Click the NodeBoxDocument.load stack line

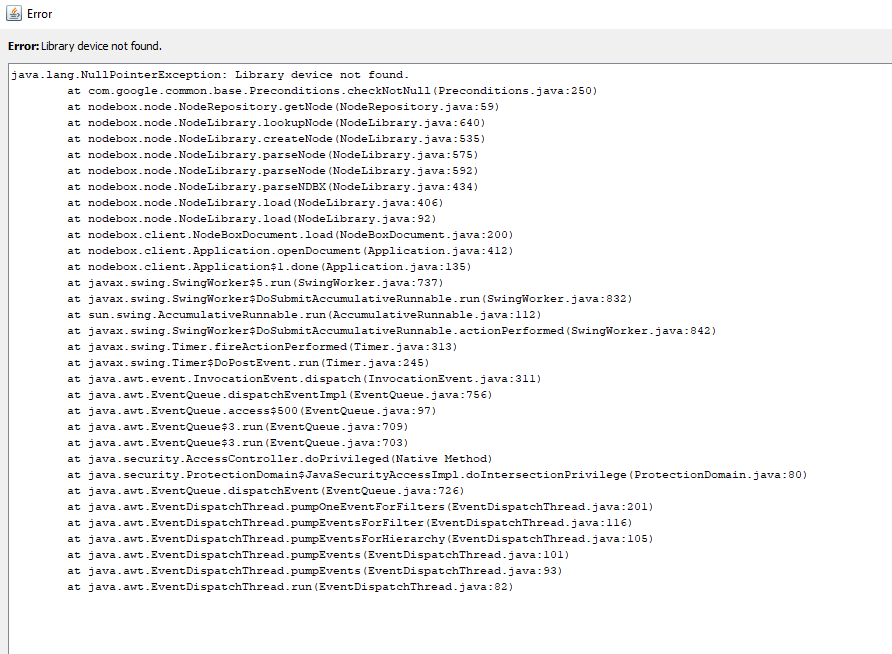coord(290,234)
